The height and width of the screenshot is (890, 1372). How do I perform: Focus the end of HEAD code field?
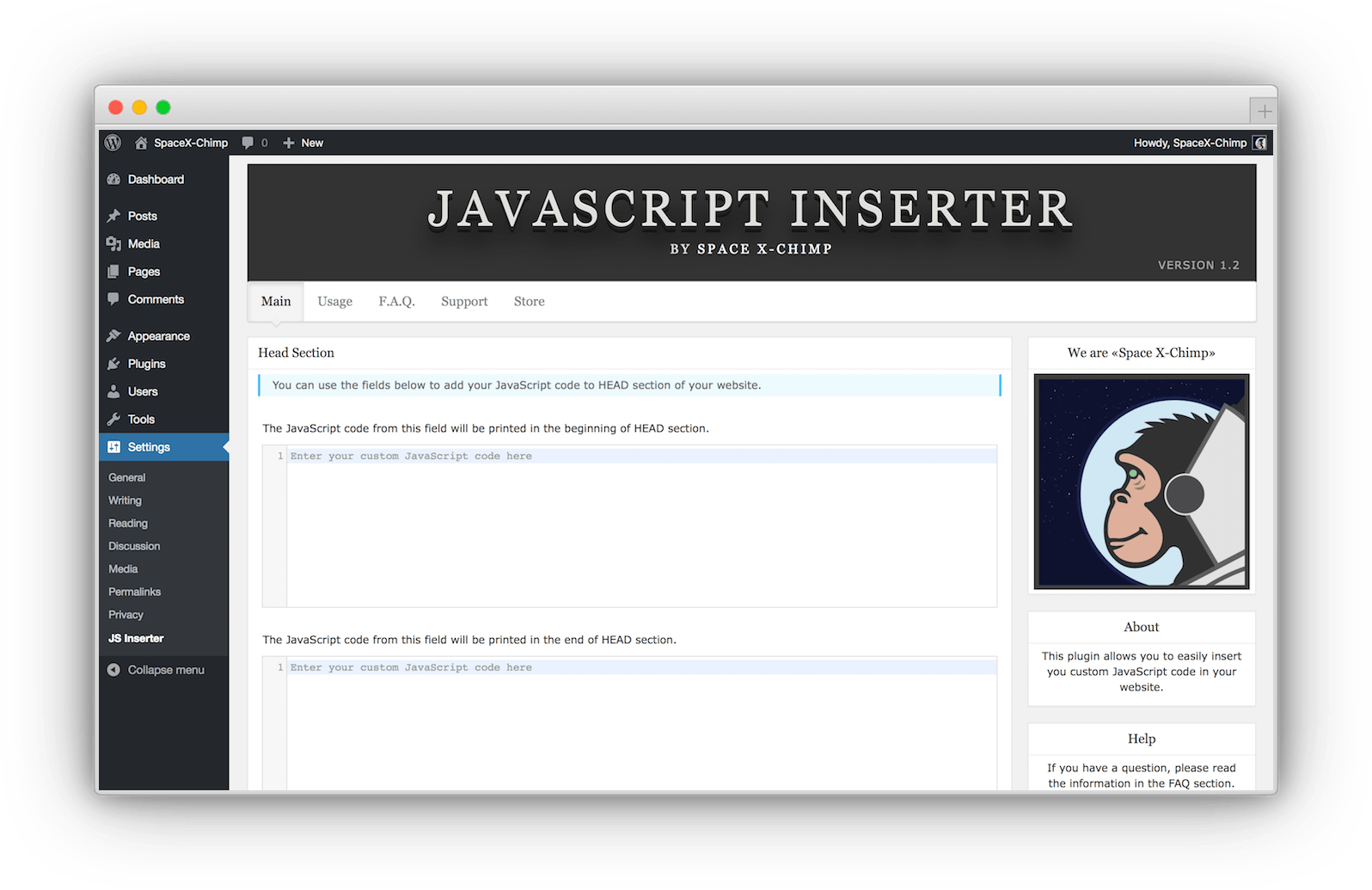(x=629, y=723)
